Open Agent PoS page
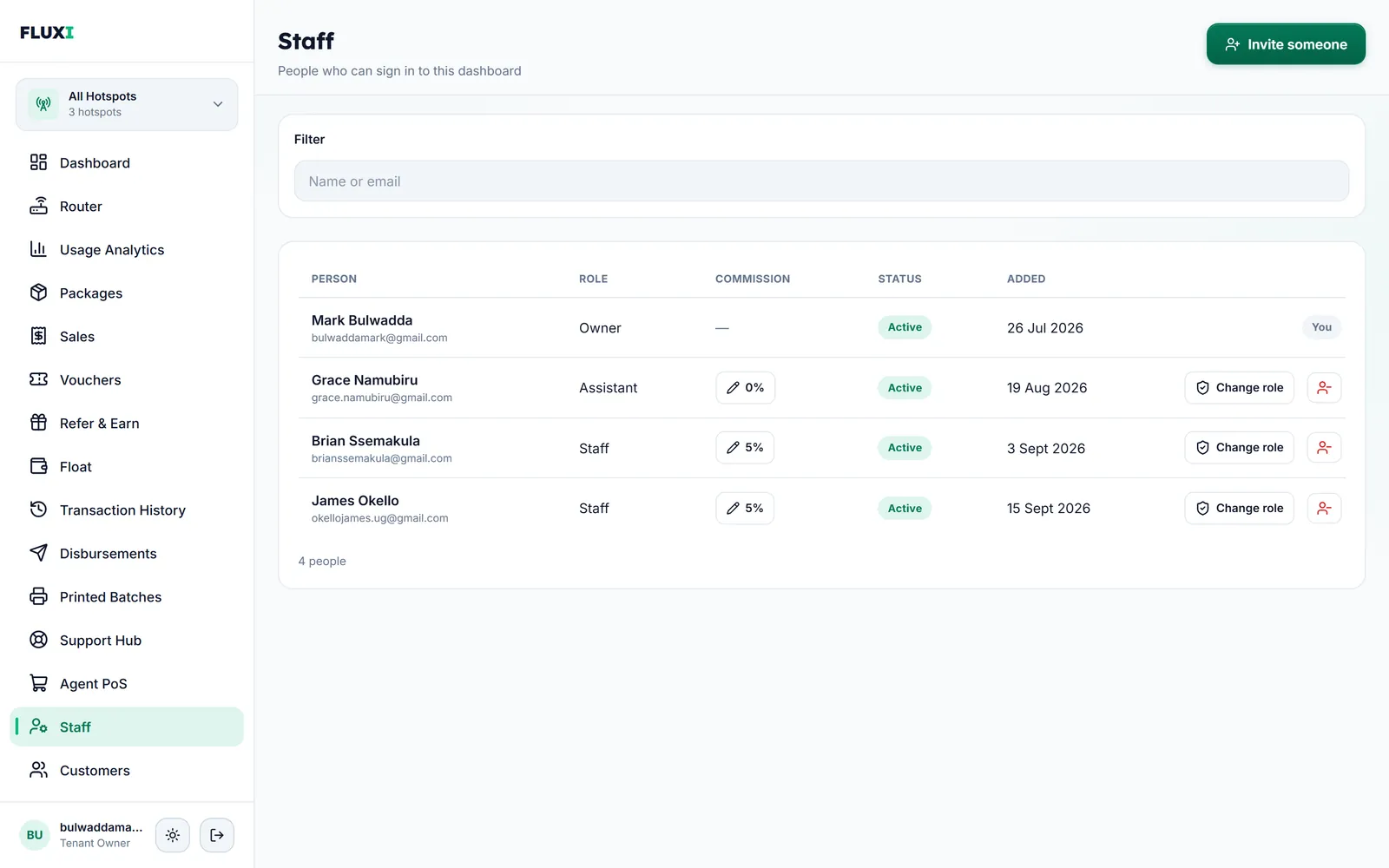 (x=127, y=684)
